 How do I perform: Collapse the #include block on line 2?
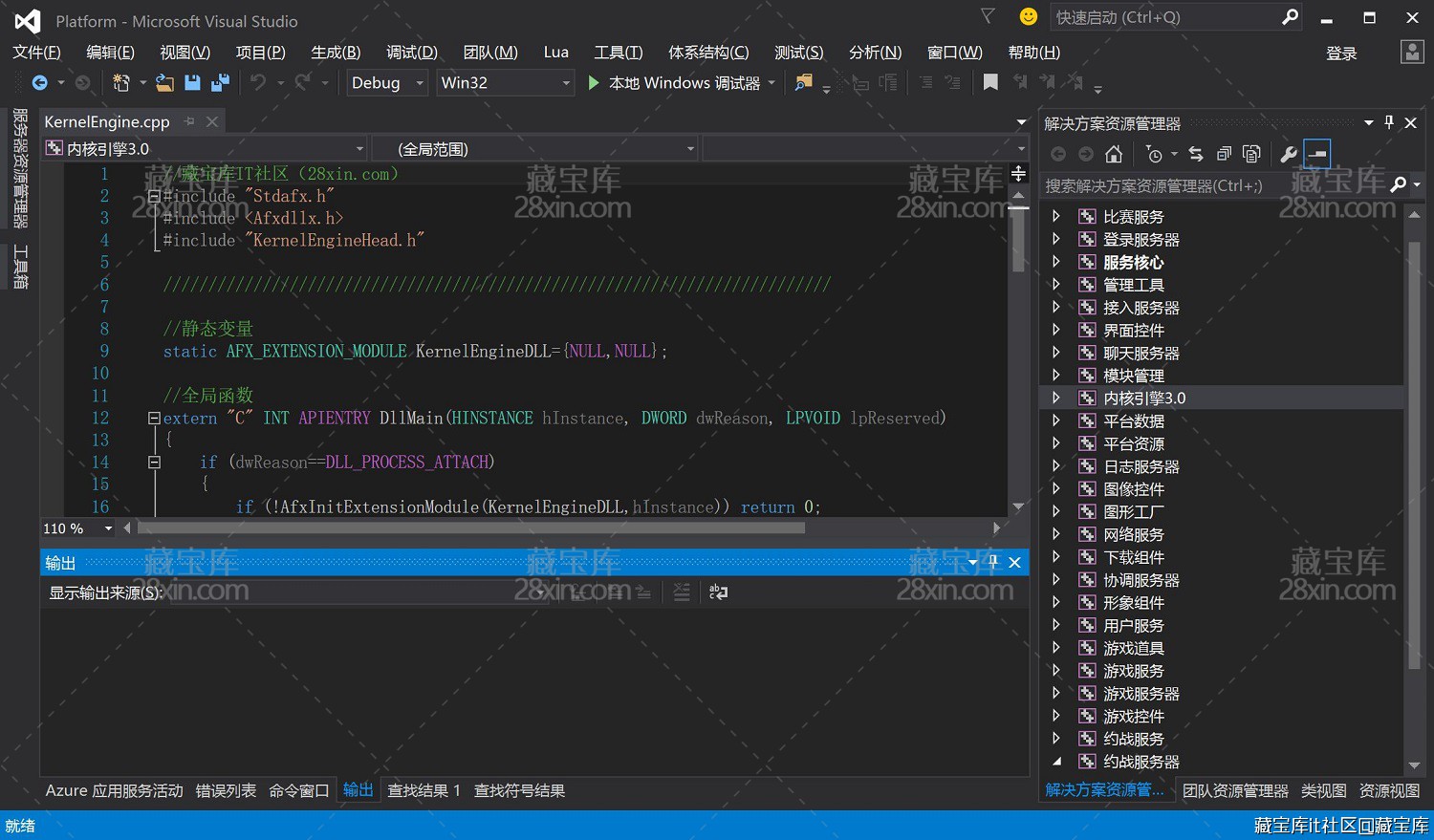(154, 196)
